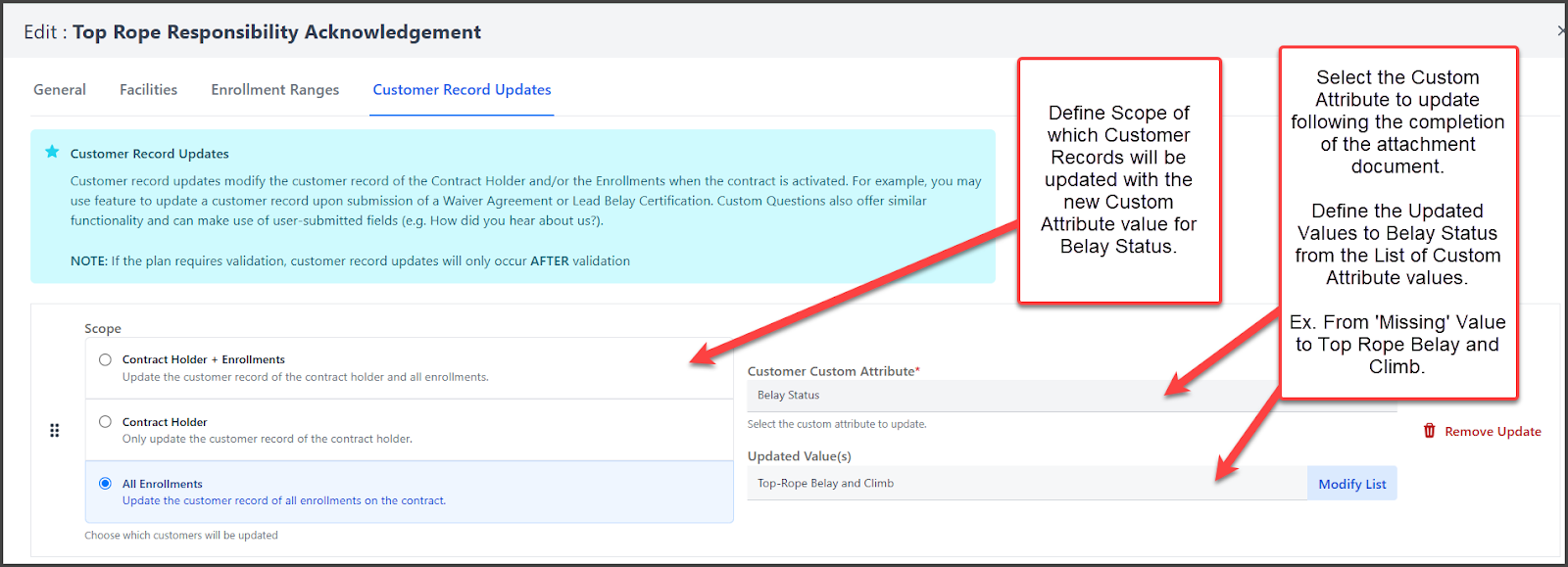Choose the Contract Holder only radio option

[x=105, y=421]
